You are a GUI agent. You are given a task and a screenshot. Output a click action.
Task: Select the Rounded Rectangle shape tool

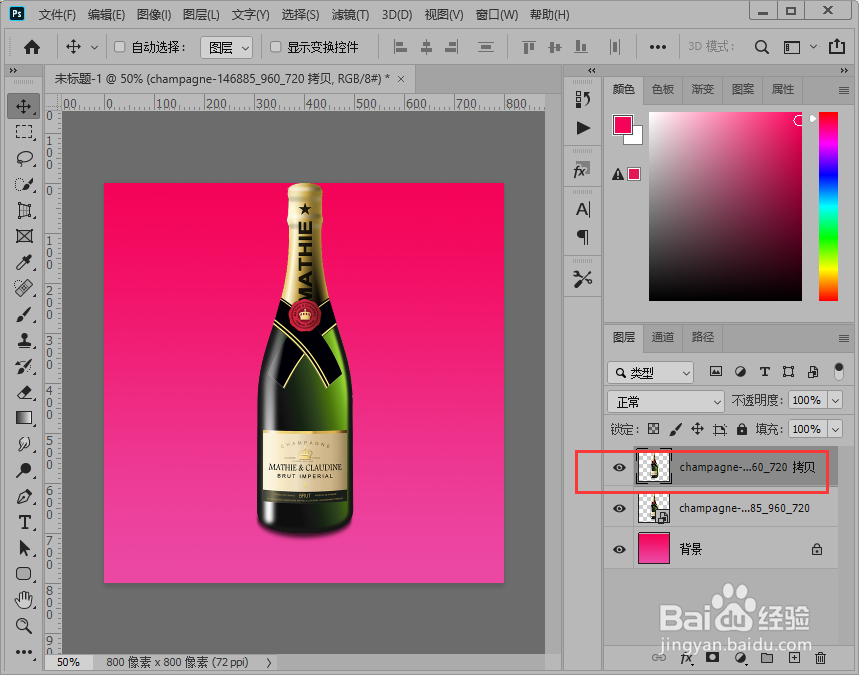[x=24, y=574]
